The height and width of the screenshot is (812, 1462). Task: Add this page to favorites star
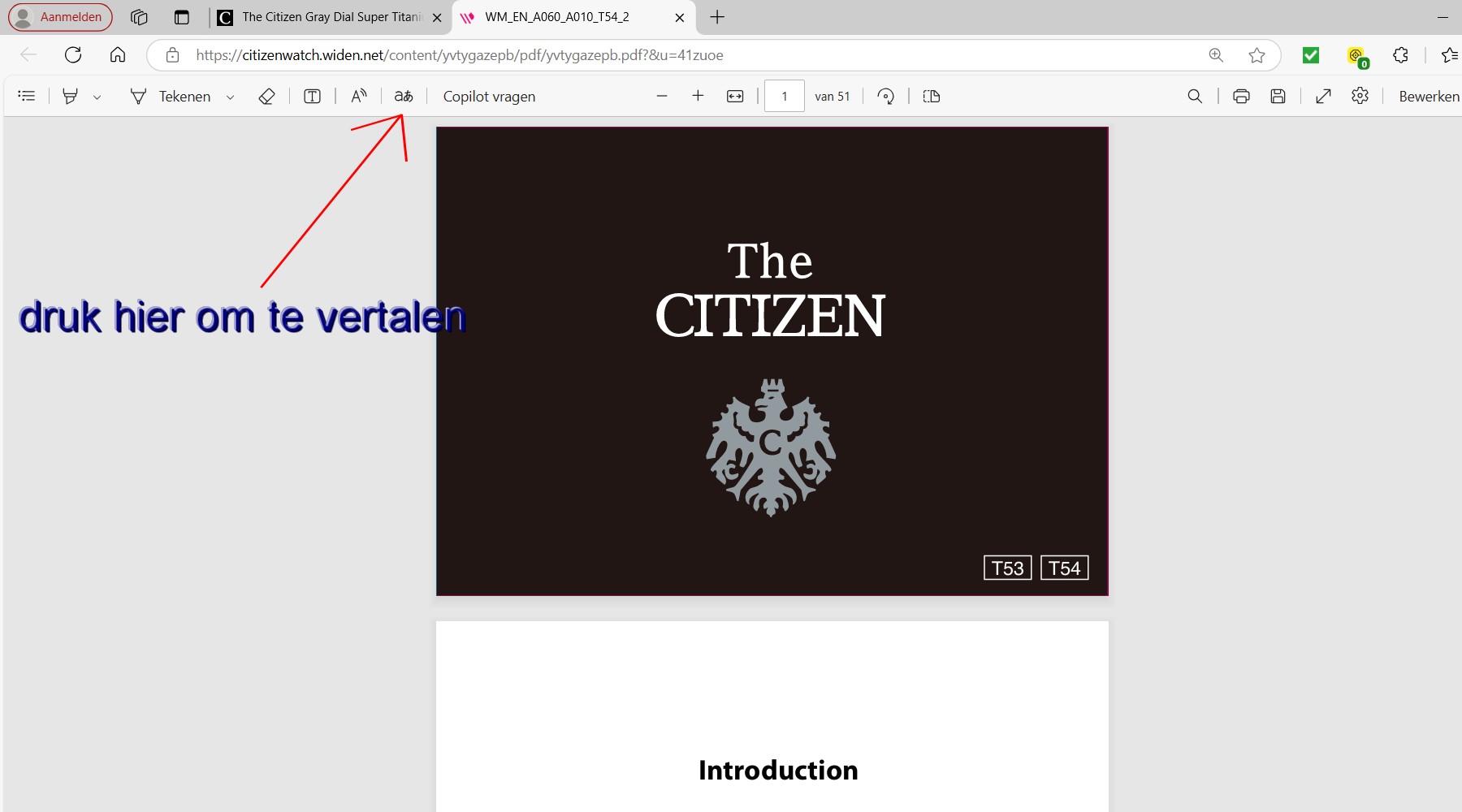pos(1257,55)
